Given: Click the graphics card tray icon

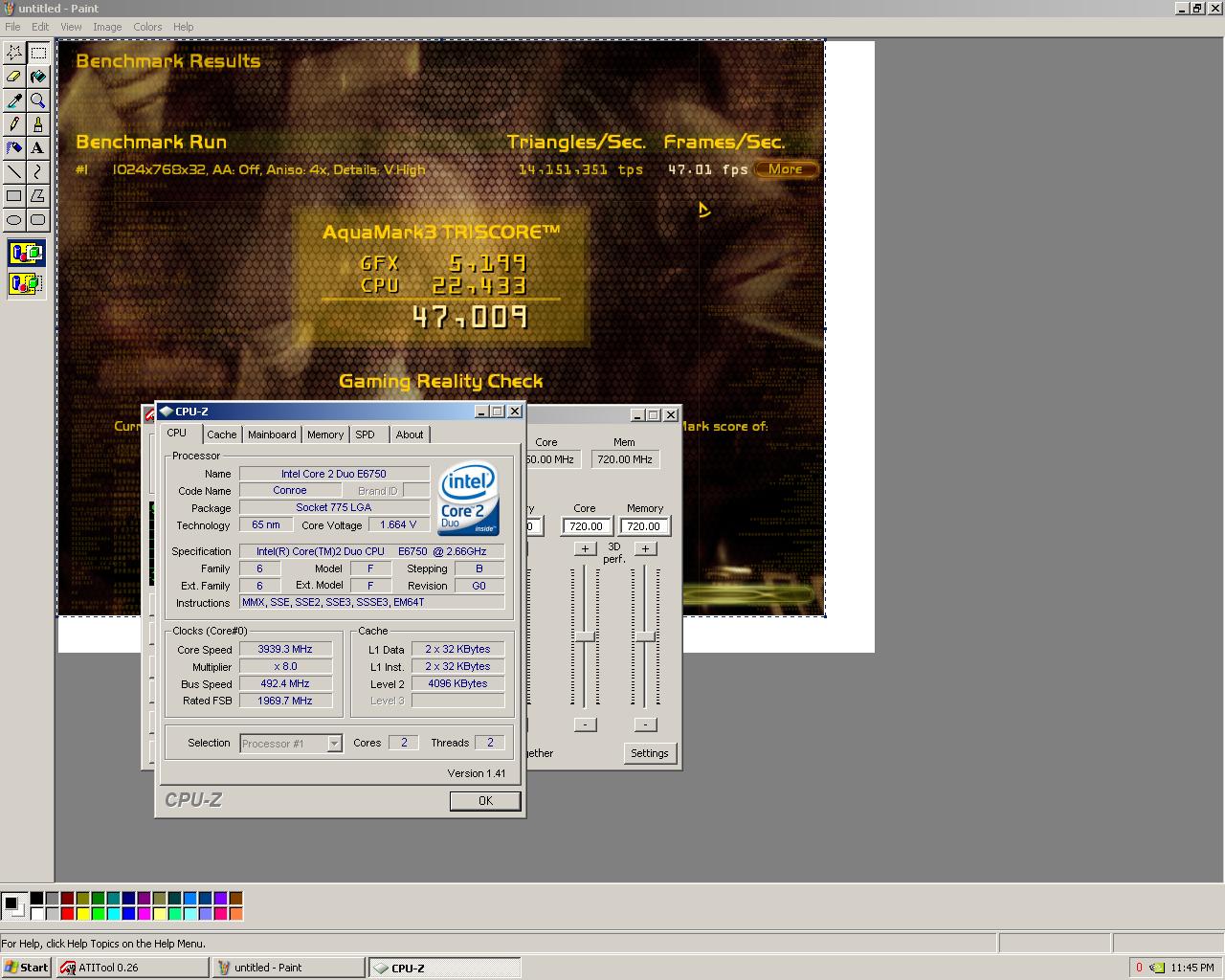Looking at the screenshot, I should (x=1157, y=968).
